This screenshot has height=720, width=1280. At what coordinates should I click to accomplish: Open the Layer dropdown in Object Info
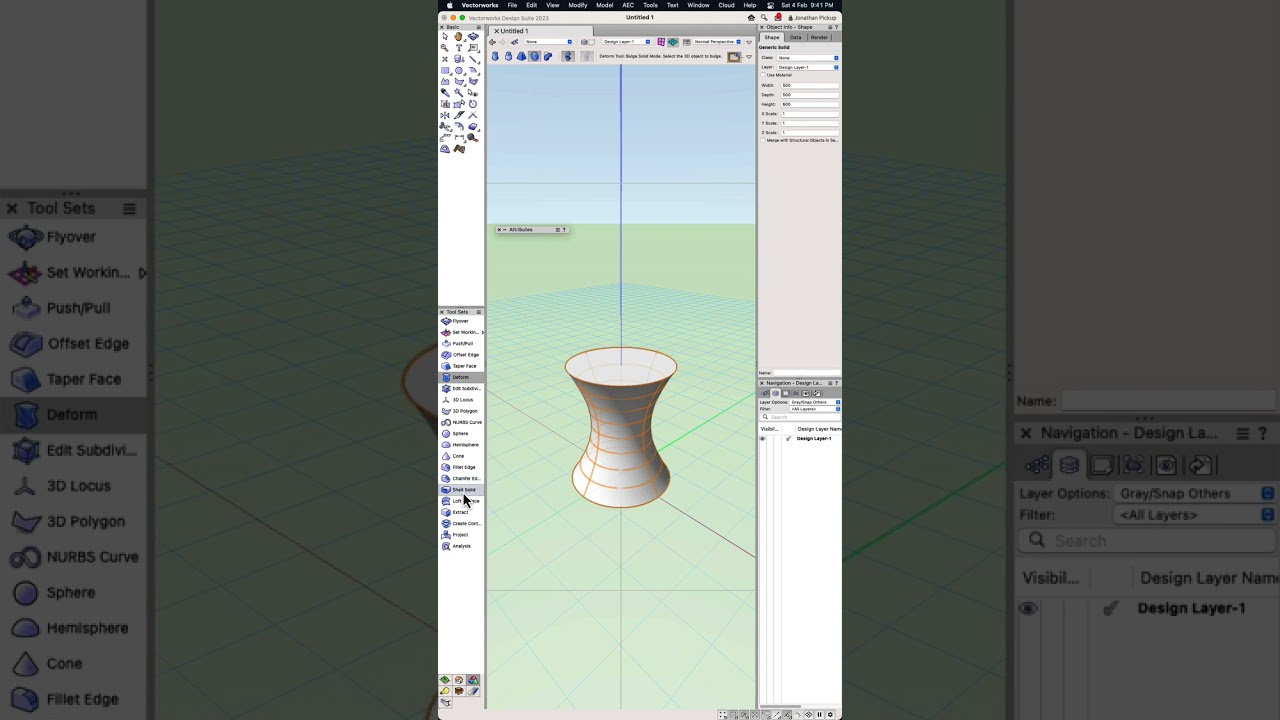click(x=808, y=67)
